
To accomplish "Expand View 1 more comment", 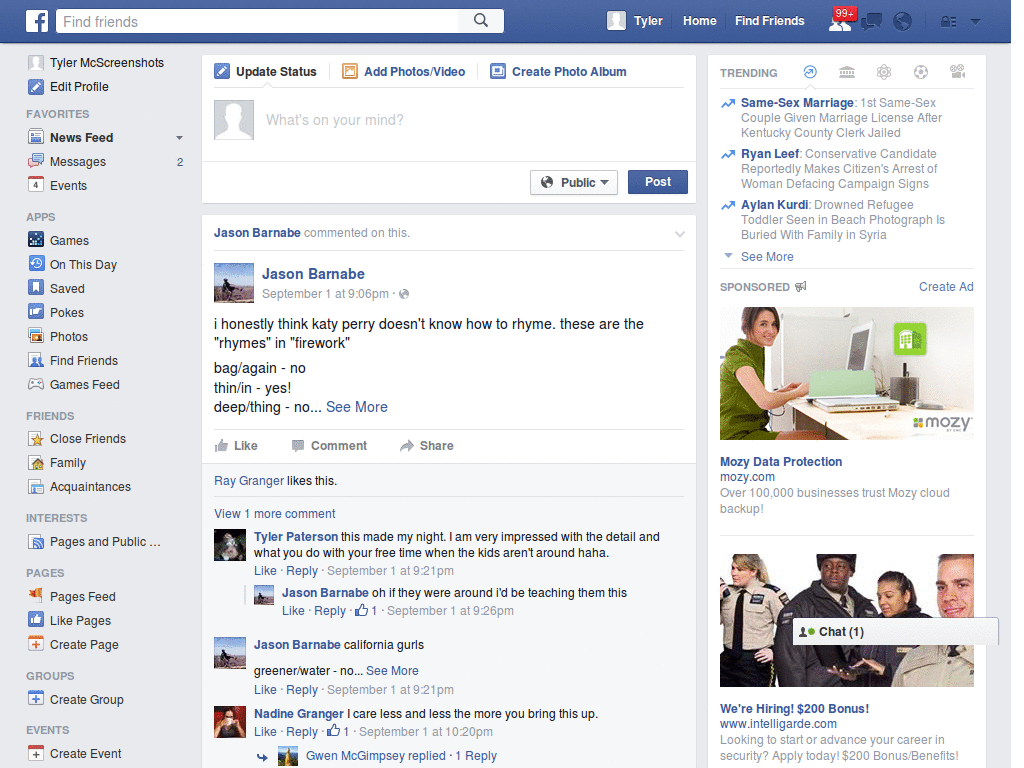I will click(x=274, y=514).
